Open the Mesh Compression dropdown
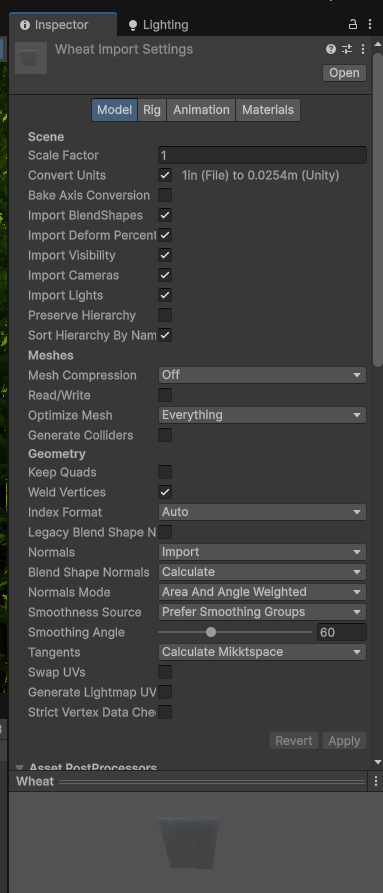383x893 pixels. pyautogui.click(x=262, y=375)
